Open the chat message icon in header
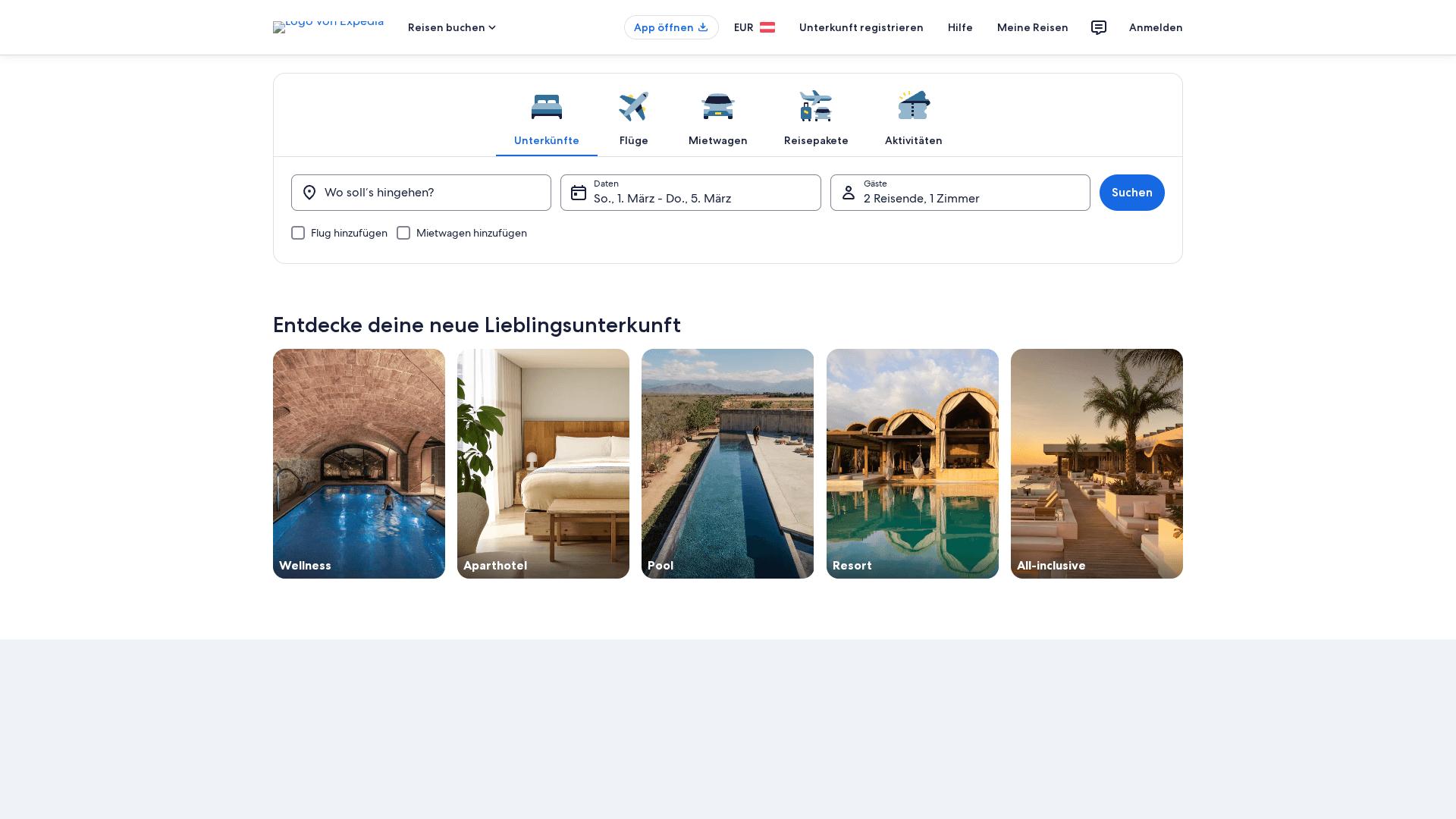Image resolution: width=1456 pixels, height=819 pixels. tap(1098, 27)
